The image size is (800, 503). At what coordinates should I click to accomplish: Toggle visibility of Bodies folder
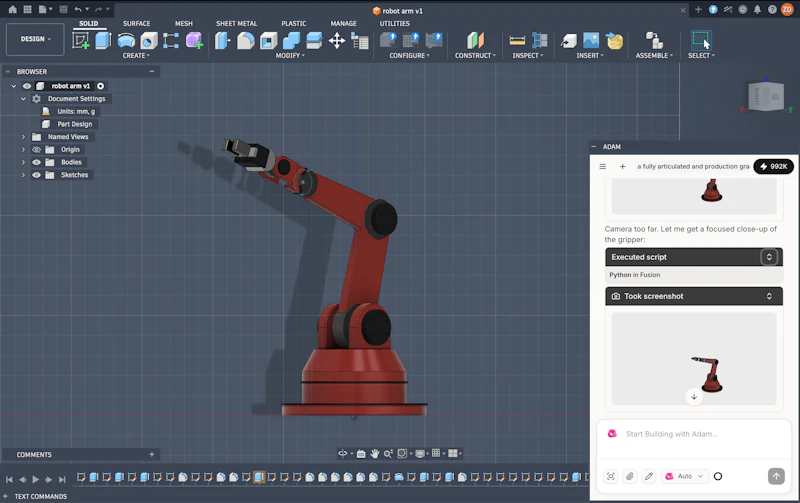[36, 162]
